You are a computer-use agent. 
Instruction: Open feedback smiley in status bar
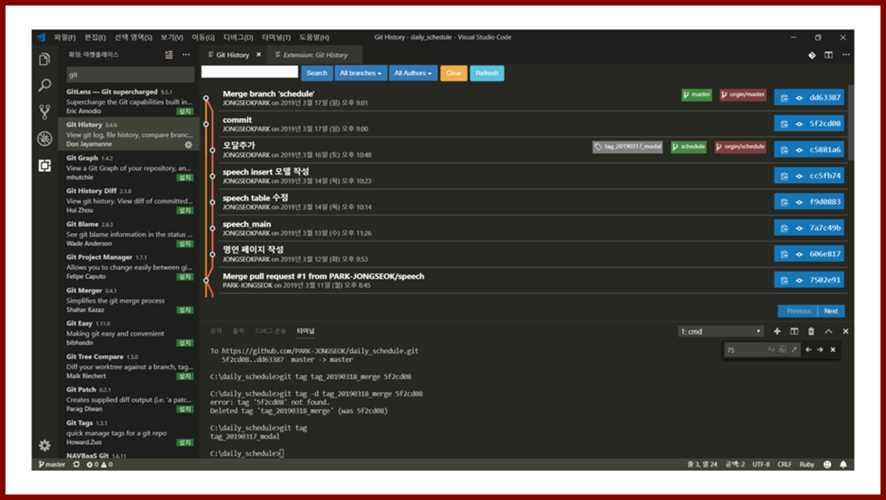827,464
